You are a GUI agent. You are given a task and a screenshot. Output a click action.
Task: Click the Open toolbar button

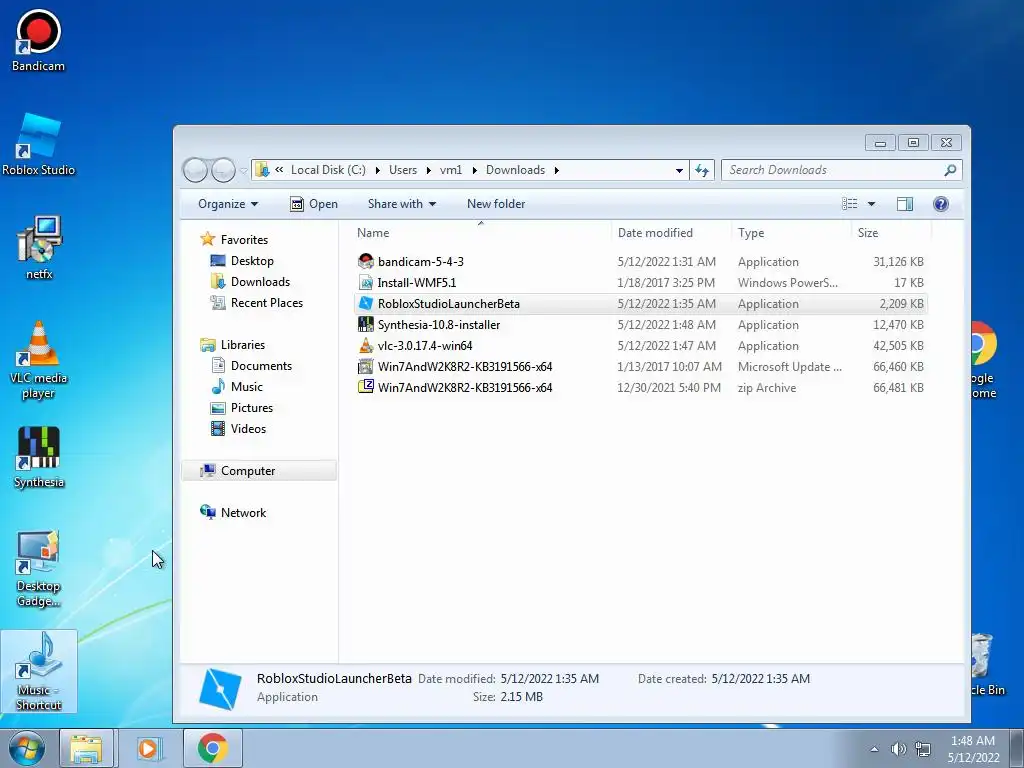(314, 204)
